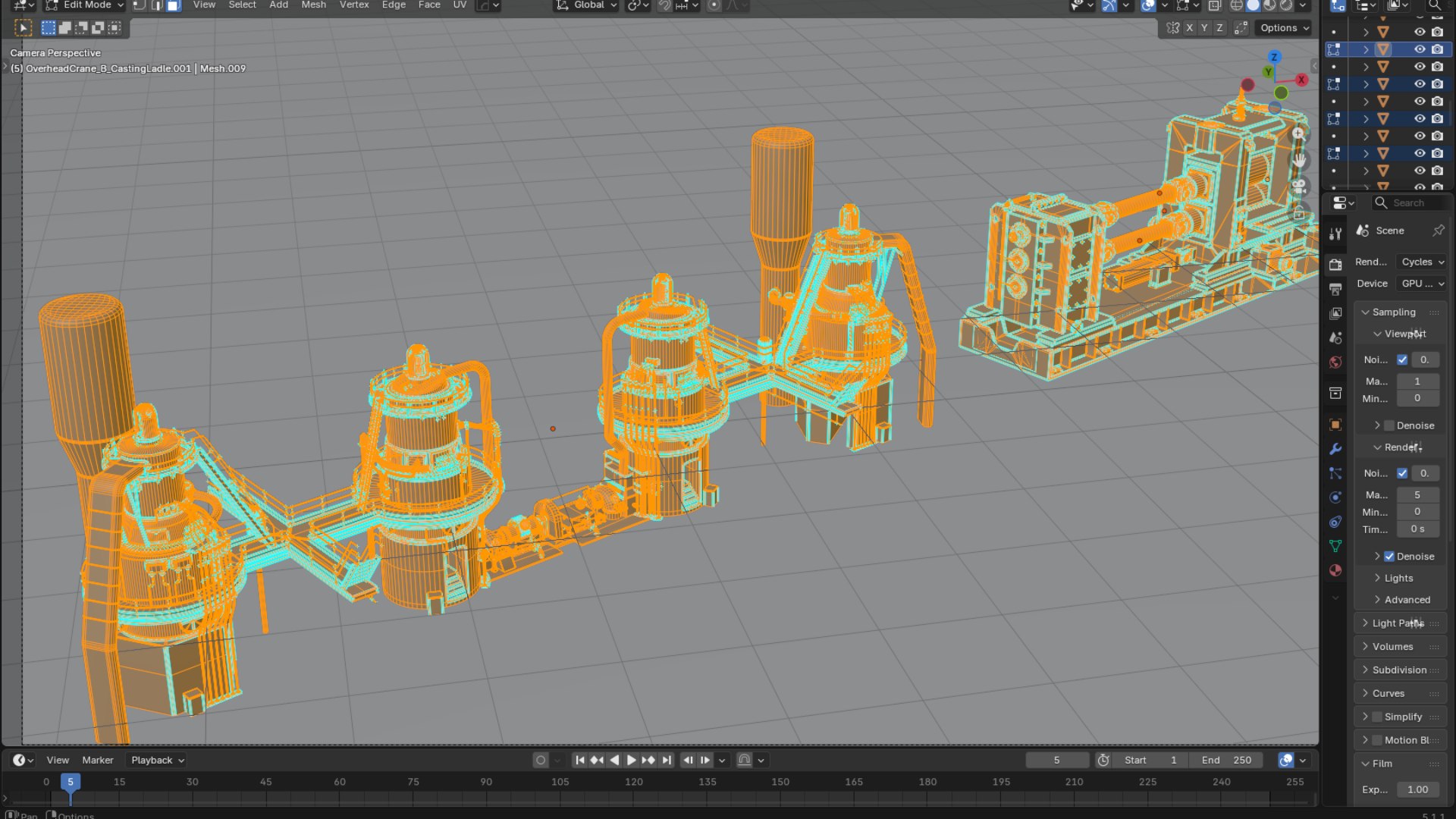Screen dimensions: 1456x819
Task: Open the Edit Mode dropdown
Action: click(x=84, y=5)
